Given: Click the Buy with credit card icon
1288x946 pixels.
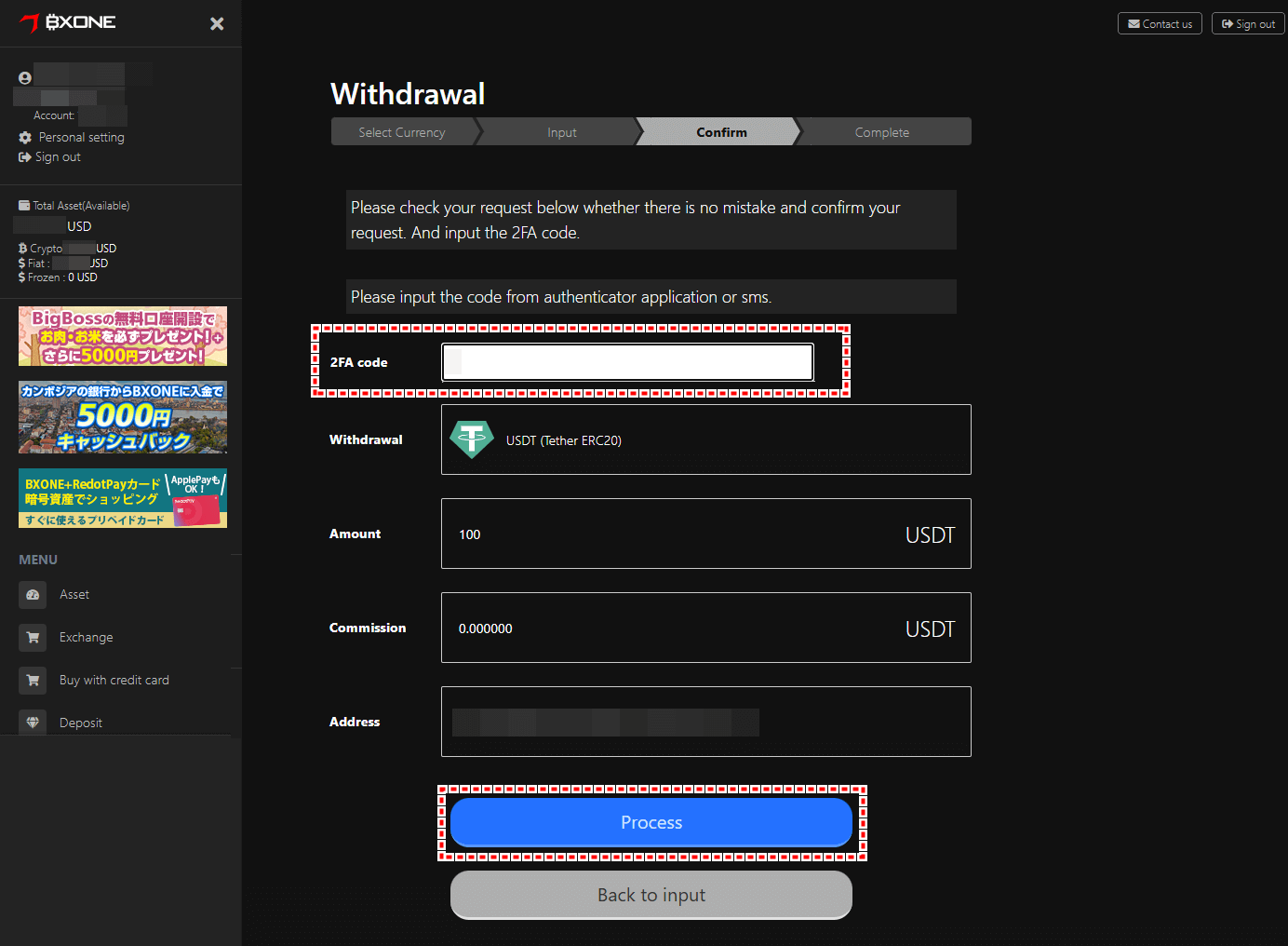Looking at the screenshot, I should [33, 681].
